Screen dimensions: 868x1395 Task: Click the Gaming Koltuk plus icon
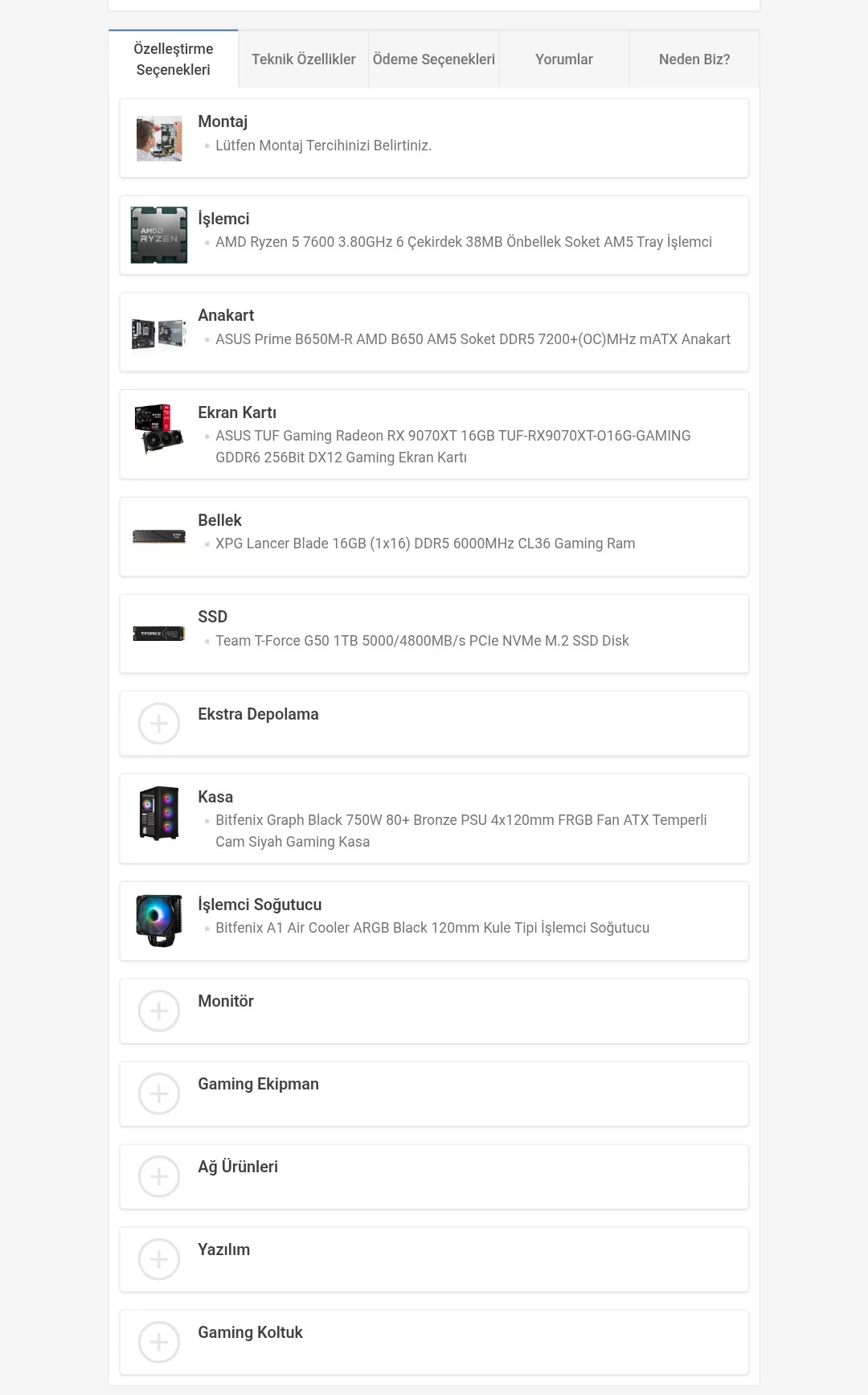tap(159, 1342)
